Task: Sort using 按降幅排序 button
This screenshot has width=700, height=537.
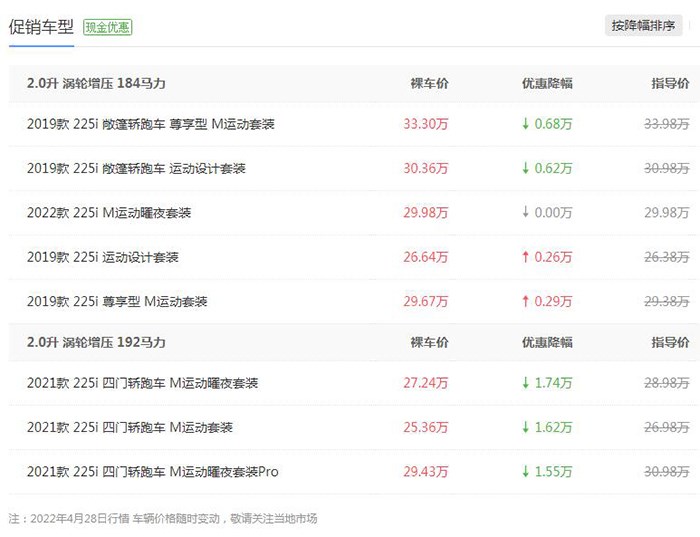Action: pos(643,25)
